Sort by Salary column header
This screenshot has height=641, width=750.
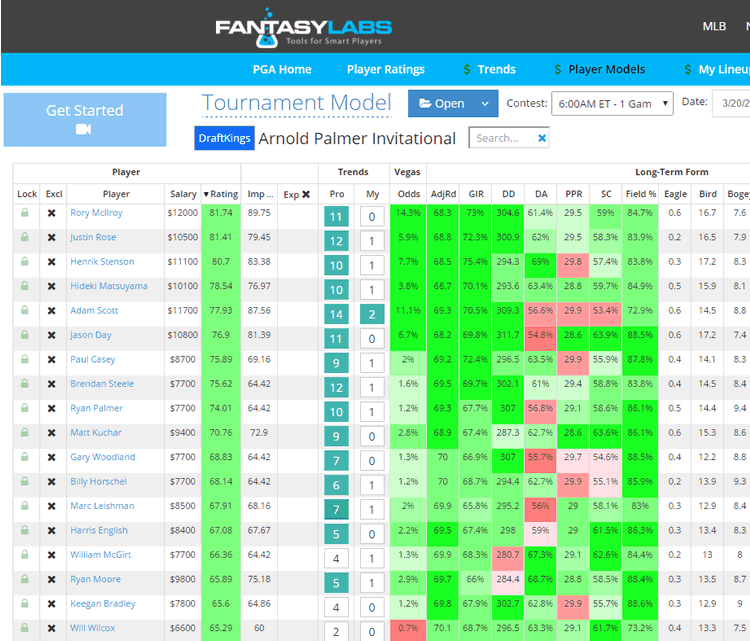coord(183,194)
